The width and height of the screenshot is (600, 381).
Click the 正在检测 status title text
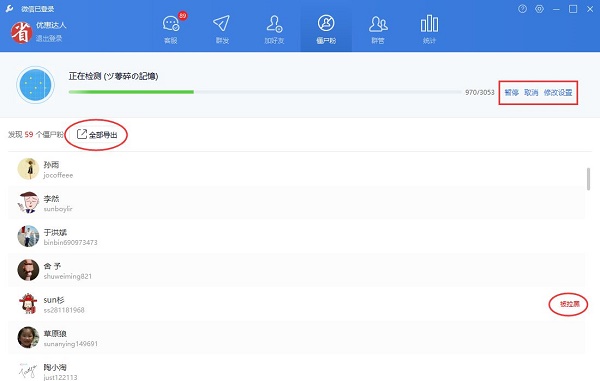point(114,76)
